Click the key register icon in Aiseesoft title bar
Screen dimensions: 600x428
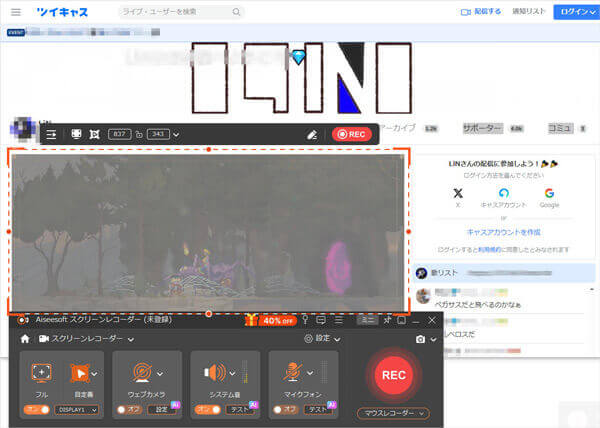point(305,320)
